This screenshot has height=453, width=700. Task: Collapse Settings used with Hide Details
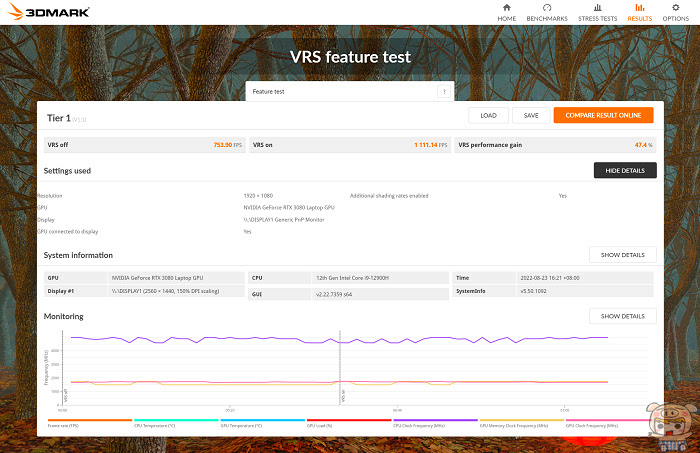tap(625, 170)
